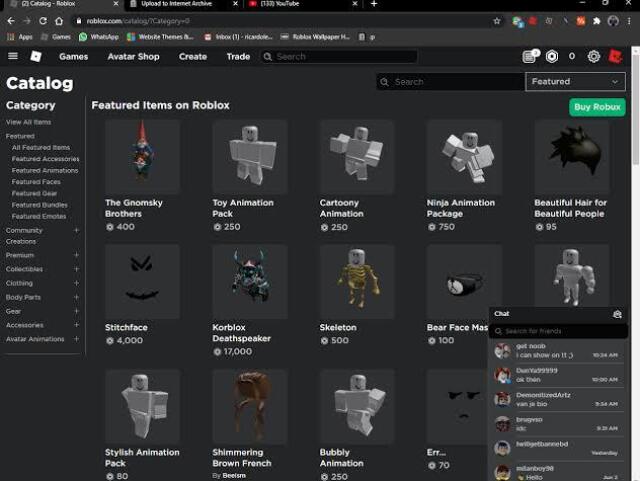
Task: Open the WhatsApp bookmark
Action: pyautogui.click(x=99, y=37)
